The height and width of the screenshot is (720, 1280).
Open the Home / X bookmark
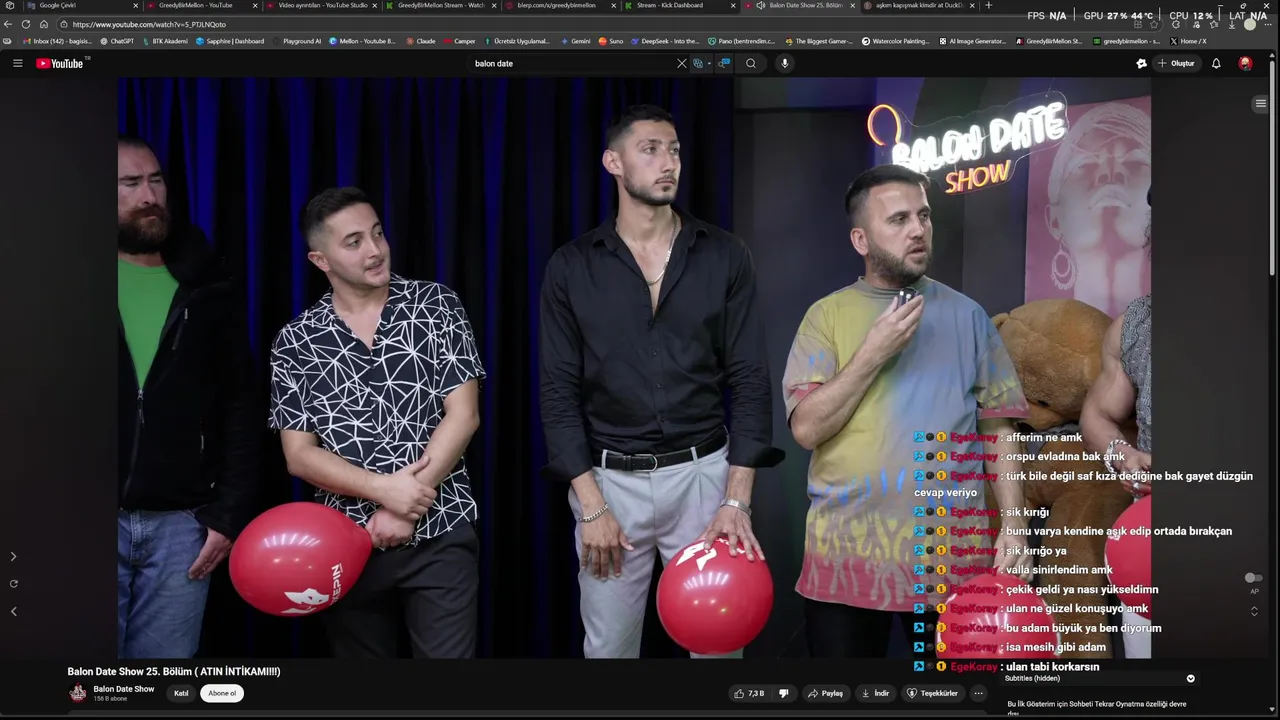pyautogui.click(x=1187, y=41)
